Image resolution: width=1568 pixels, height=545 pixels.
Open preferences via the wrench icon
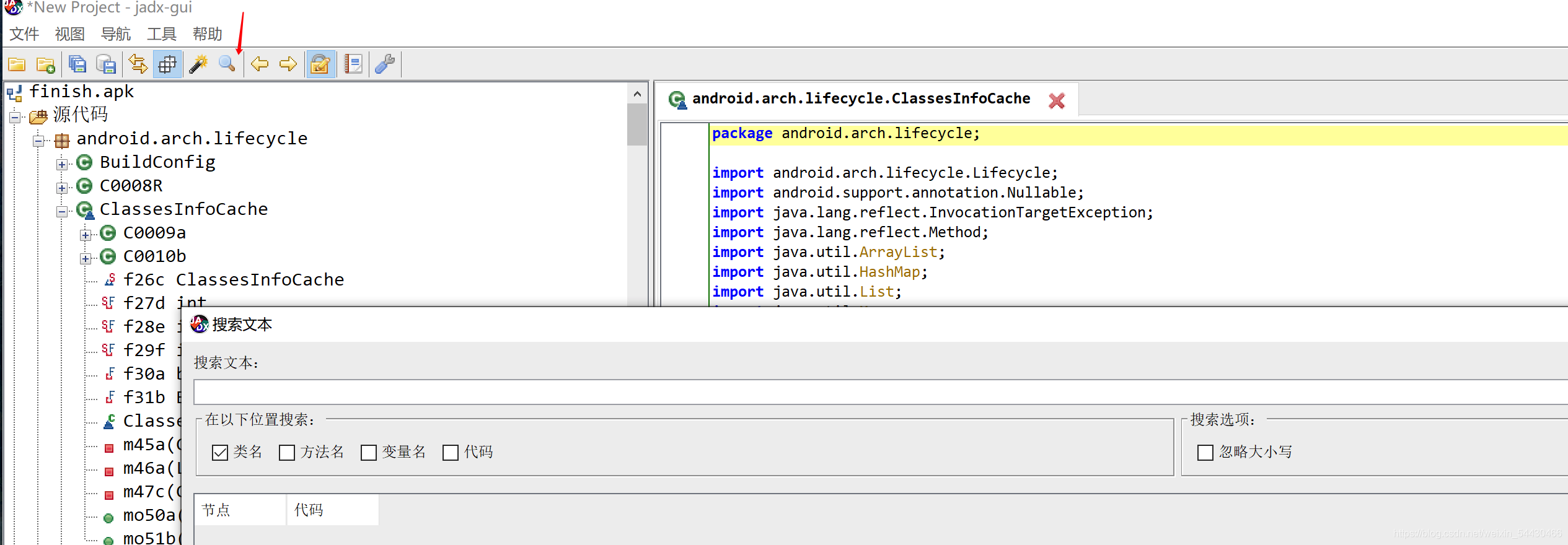pos(385,64)
